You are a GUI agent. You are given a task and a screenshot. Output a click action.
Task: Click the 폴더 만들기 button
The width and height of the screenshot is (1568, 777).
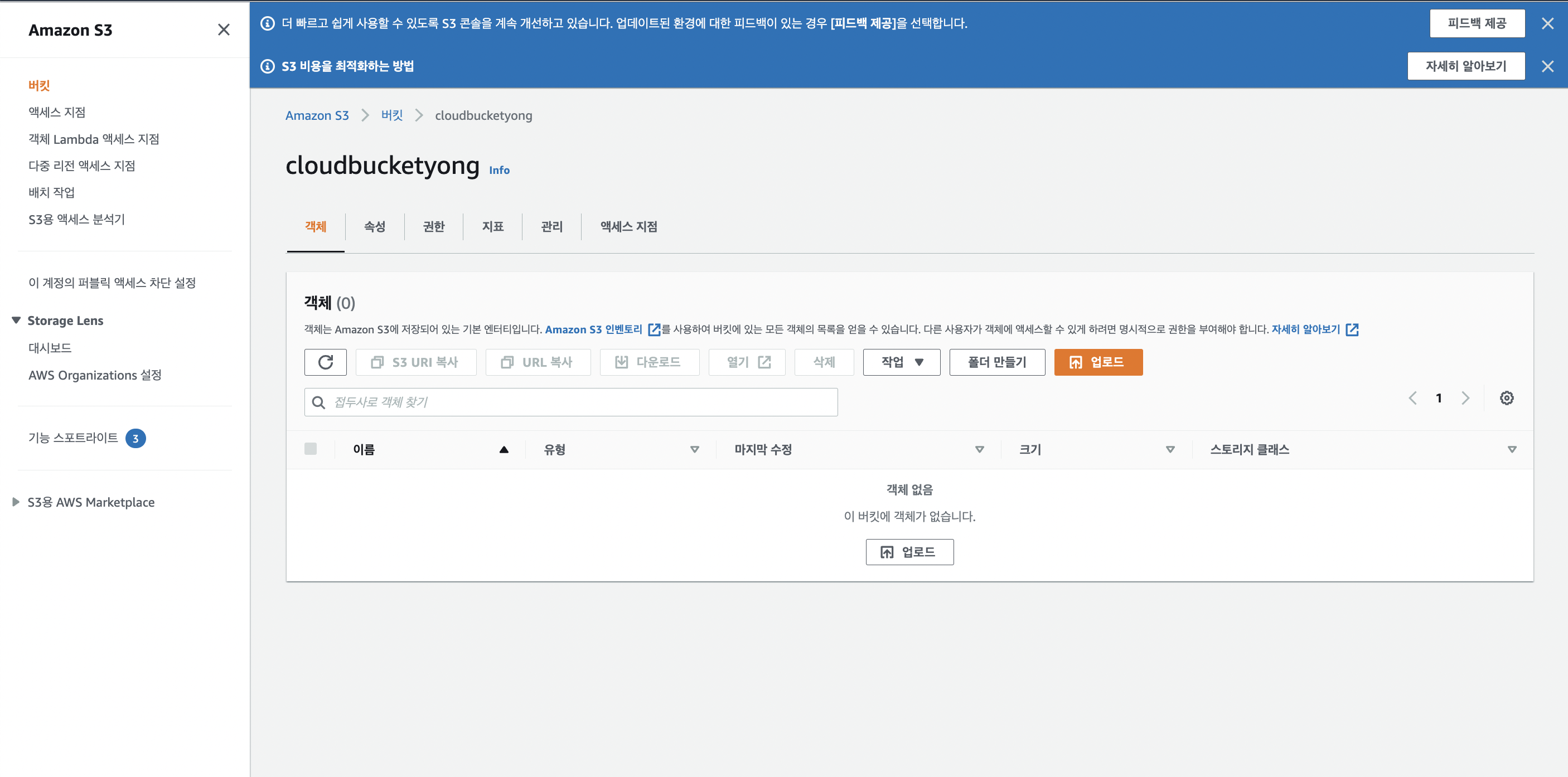[996, 362]
